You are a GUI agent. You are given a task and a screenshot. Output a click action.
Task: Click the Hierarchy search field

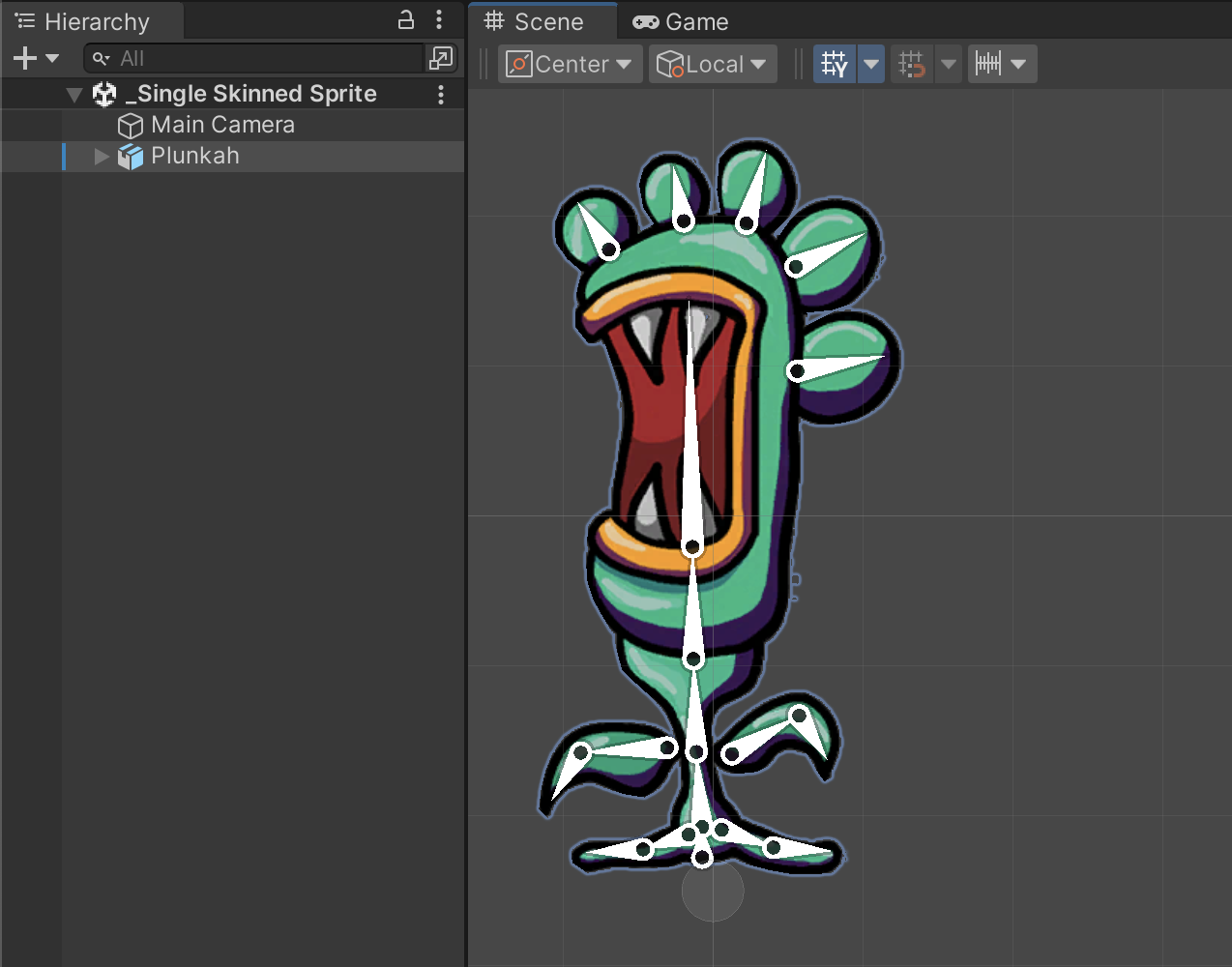pyautogui.click(x=261, y=59)
